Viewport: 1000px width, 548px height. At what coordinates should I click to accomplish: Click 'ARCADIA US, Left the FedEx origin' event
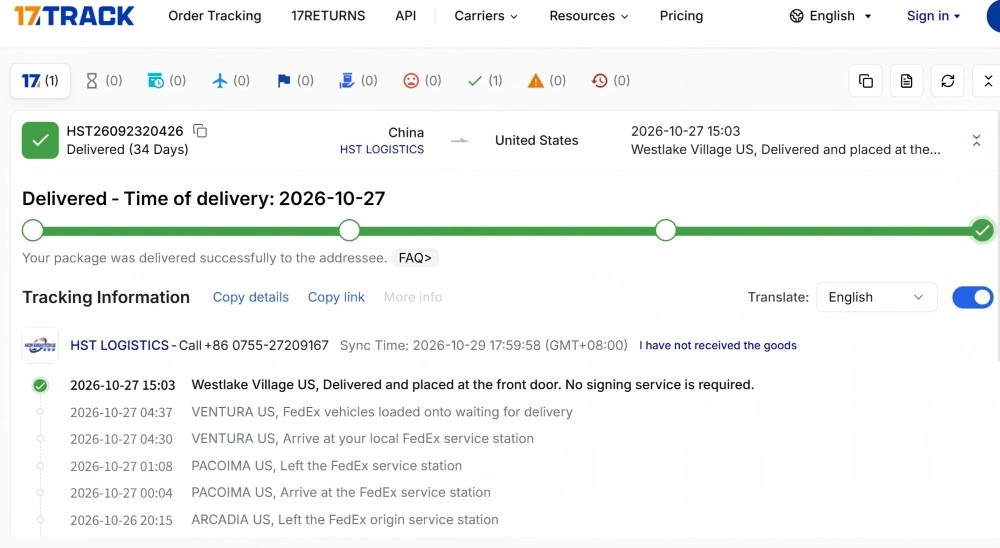(x=345, y=519)
